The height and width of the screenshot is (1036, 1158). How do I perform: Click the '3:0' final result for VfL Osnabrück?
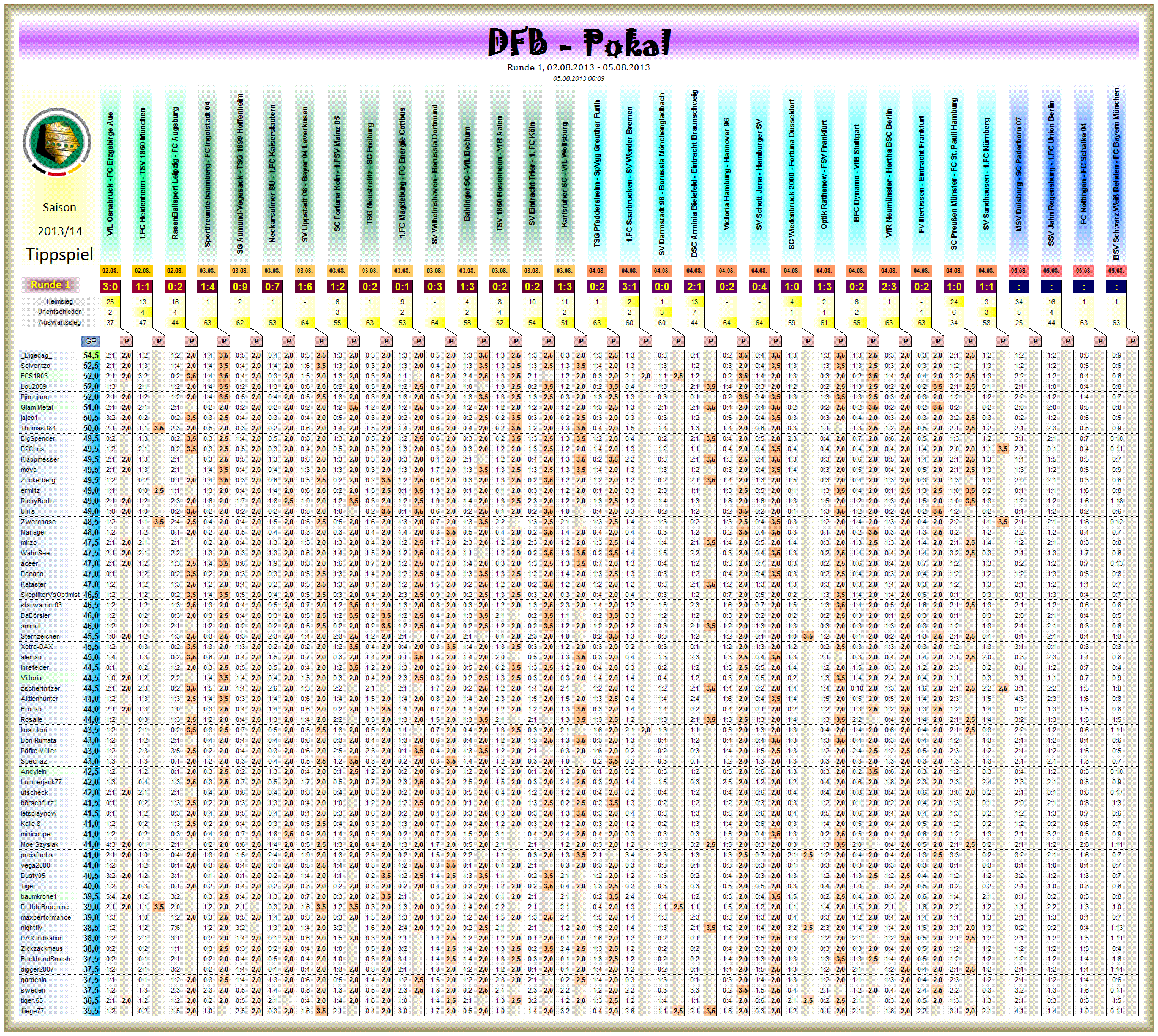tap(110, 286)
